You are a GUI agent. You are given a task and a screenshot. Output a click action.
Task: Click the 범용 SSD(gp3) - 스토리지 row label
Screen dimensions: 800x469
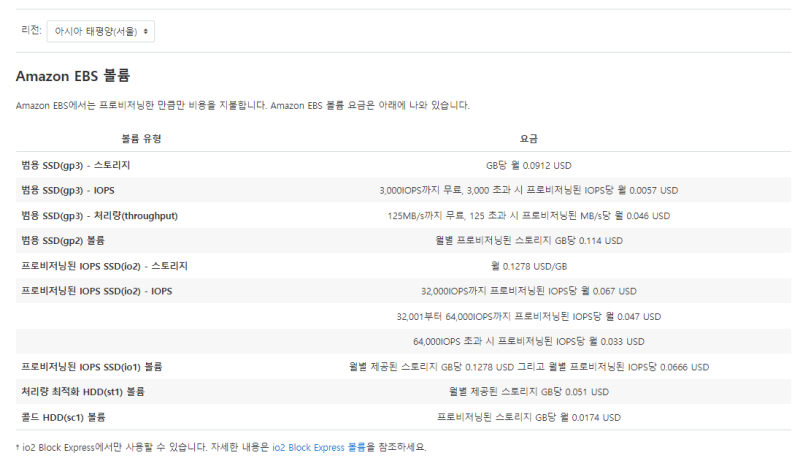point(76,165)
